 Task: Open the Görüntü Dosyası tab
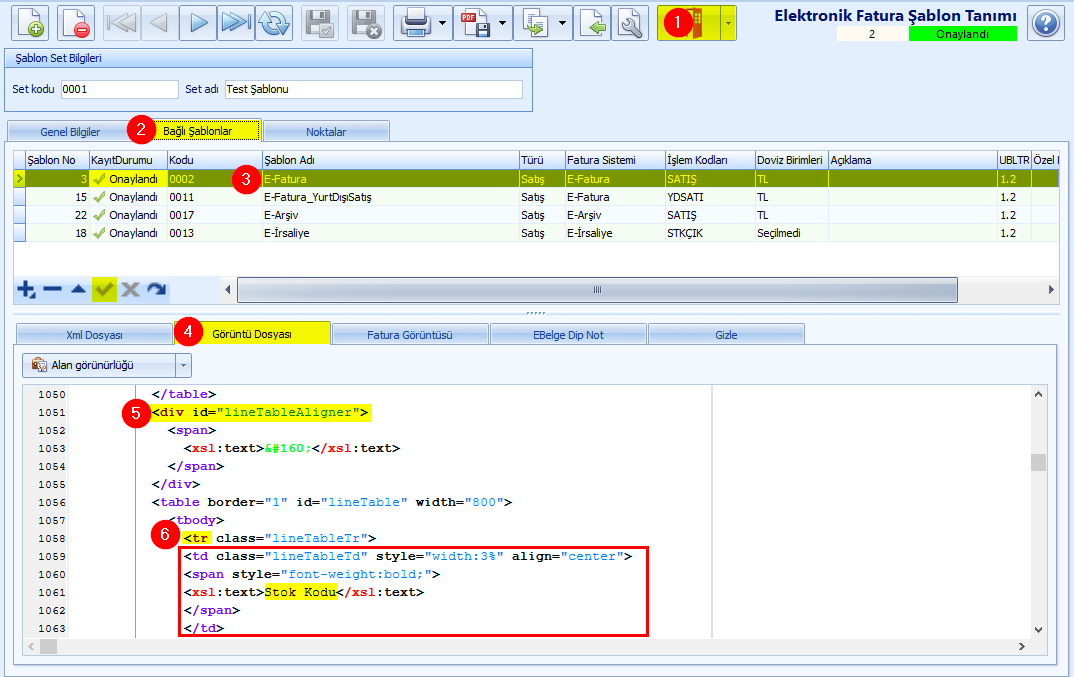[x=252, y=334]
